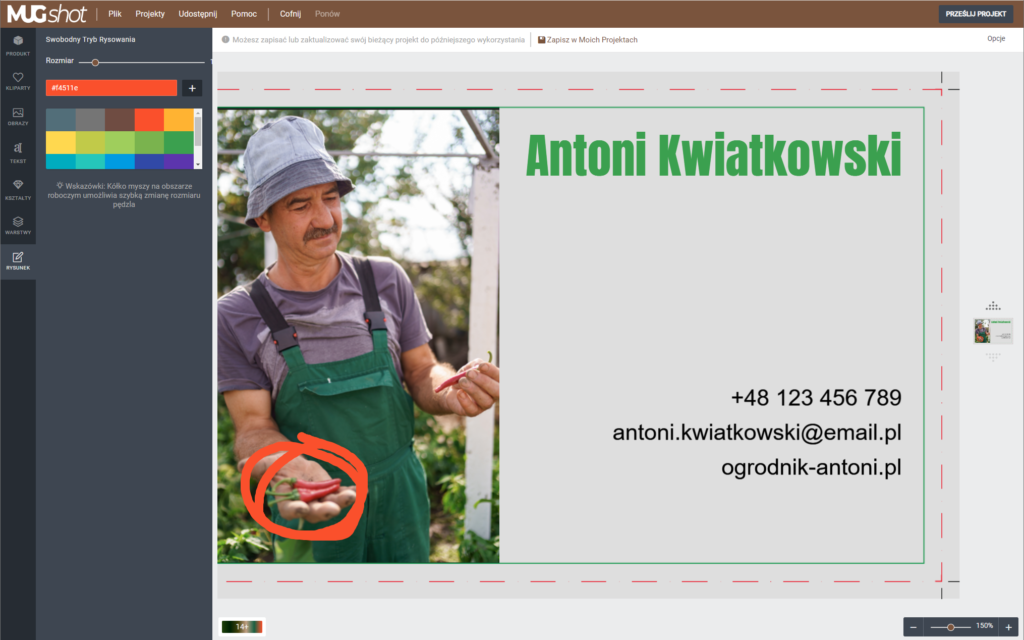Open the Warstwy layers panel
Viewport: 1024px width, 640px height.
click(18, 225)
